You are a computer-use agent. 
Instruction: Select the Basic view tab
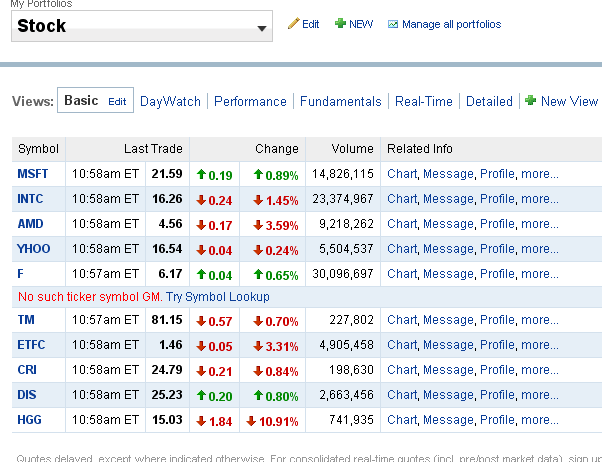pyautogui.click(x=81, y=101)
